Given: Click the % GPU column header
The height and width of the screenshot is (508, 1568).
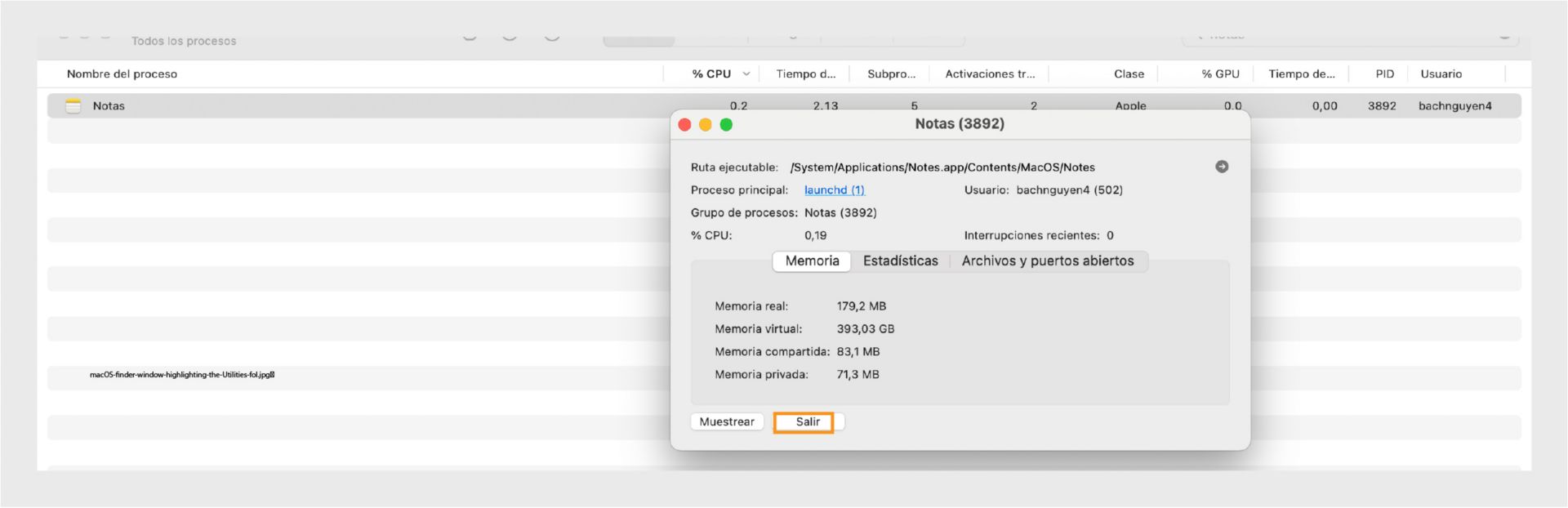Looking at the screenshot, I should click(x=1220, y=74).
